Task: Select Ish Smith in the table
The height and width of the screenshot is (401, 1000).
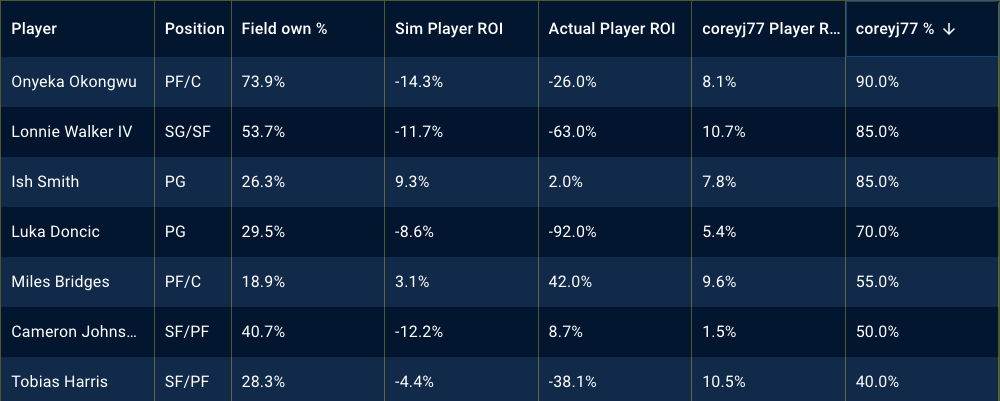Action: coord(45,182)
